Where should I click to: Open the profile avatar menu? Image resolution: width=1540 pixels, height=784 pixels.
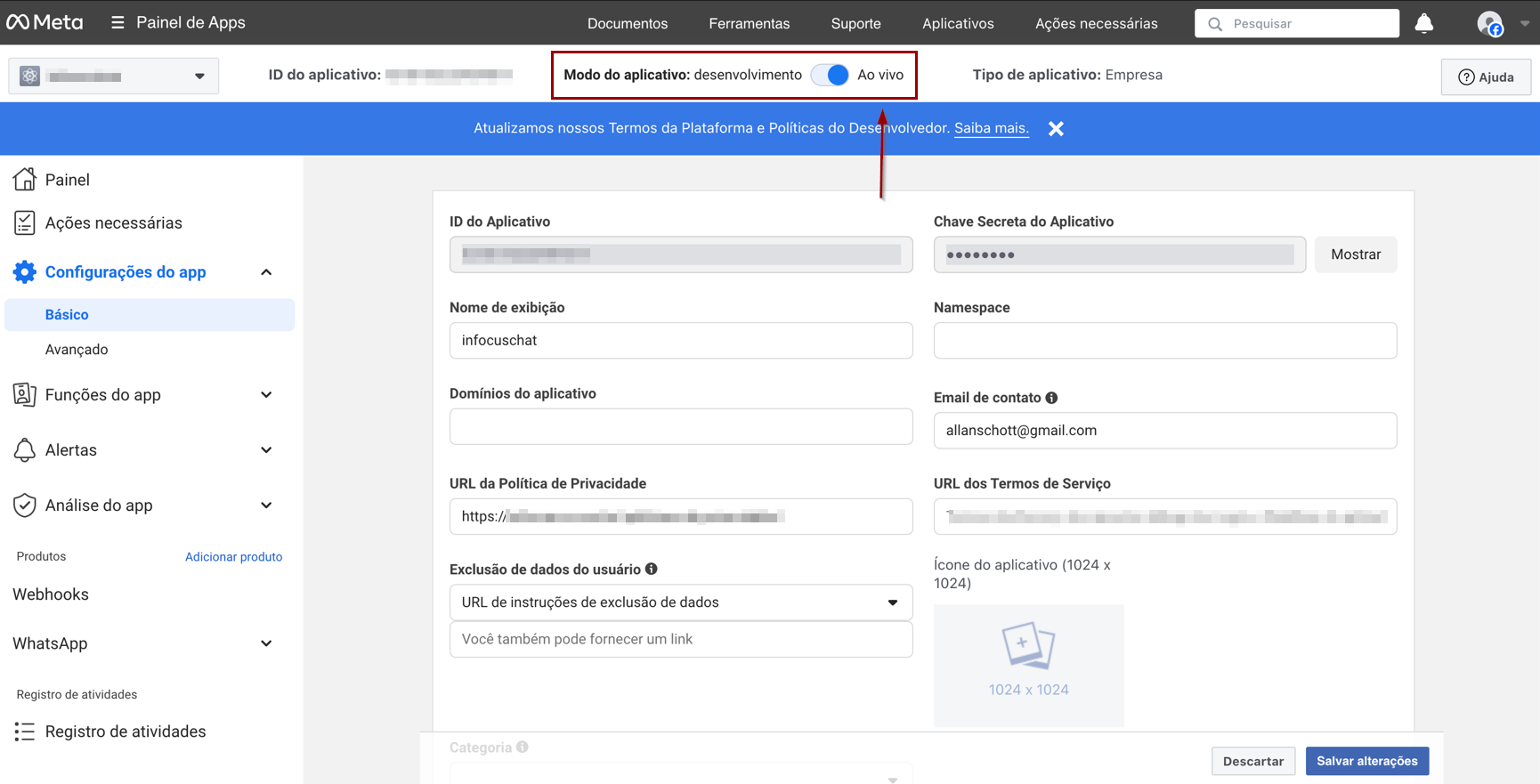[1490, 24]
